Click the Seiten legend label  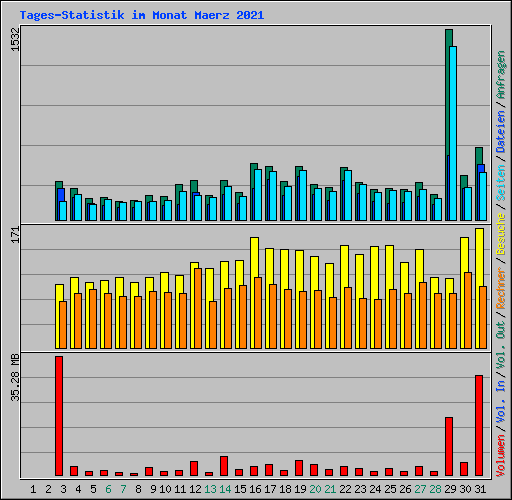click(x=501, y=183)
